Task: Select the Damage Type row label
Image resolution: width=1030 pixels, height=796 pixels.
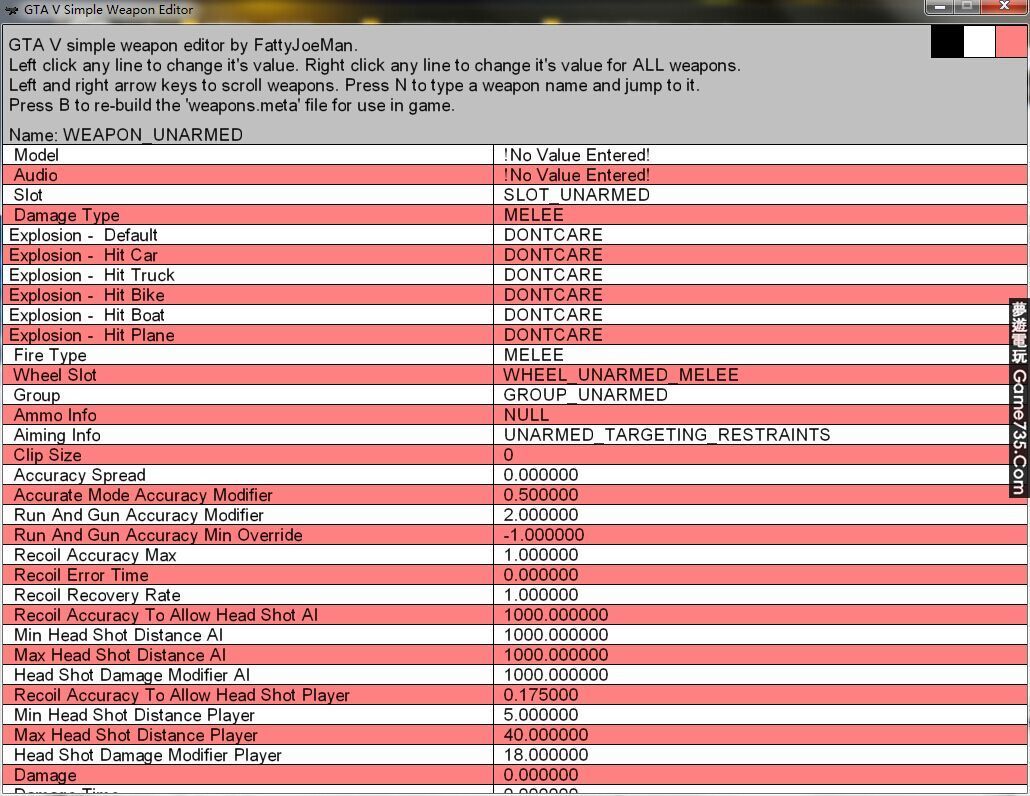Action: [x=66, y=215]
